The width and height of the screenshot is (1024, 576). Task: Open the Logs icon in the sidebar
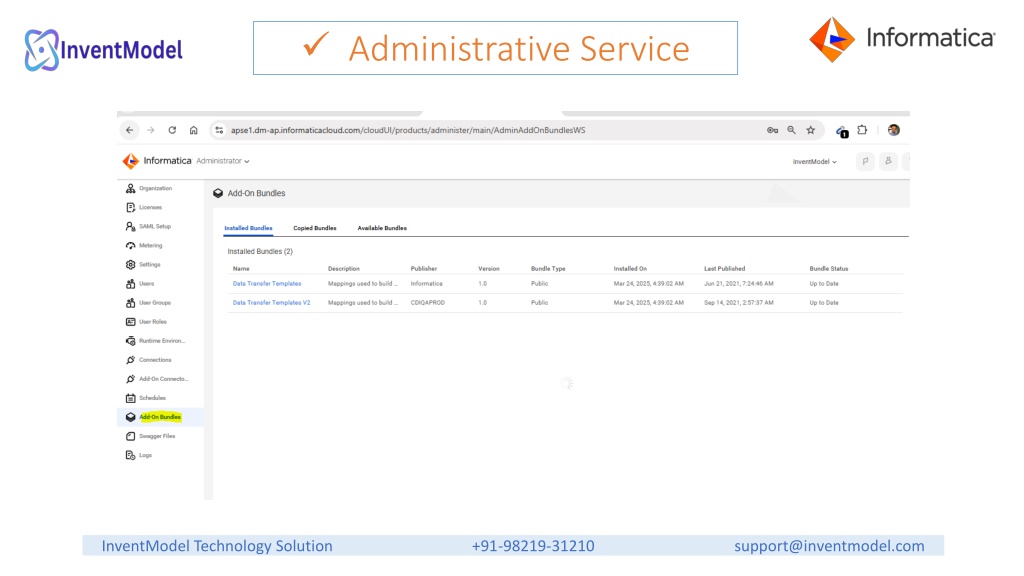tap(131, 455)
